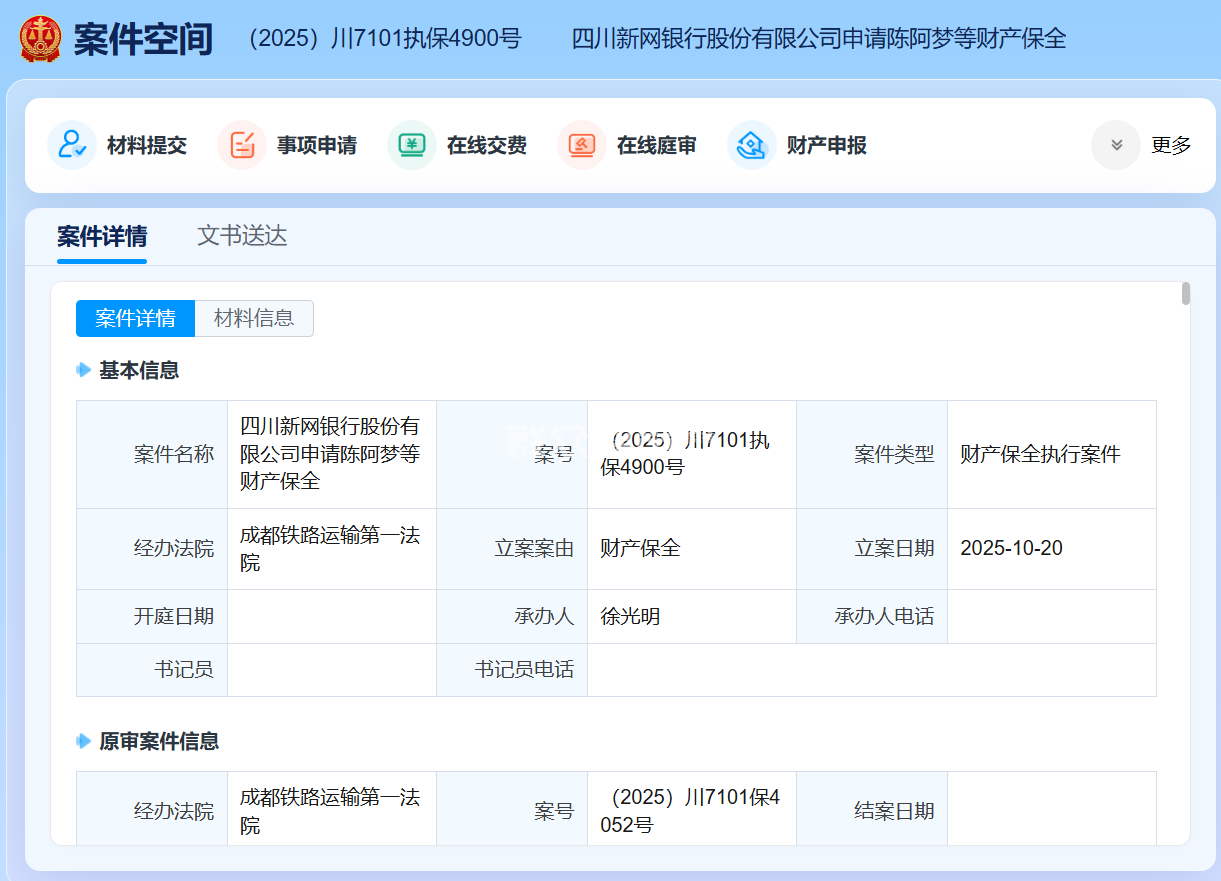Click the 原审案件信息 section arrow marker
This screenshot has width=1221, height=881.
84,741
